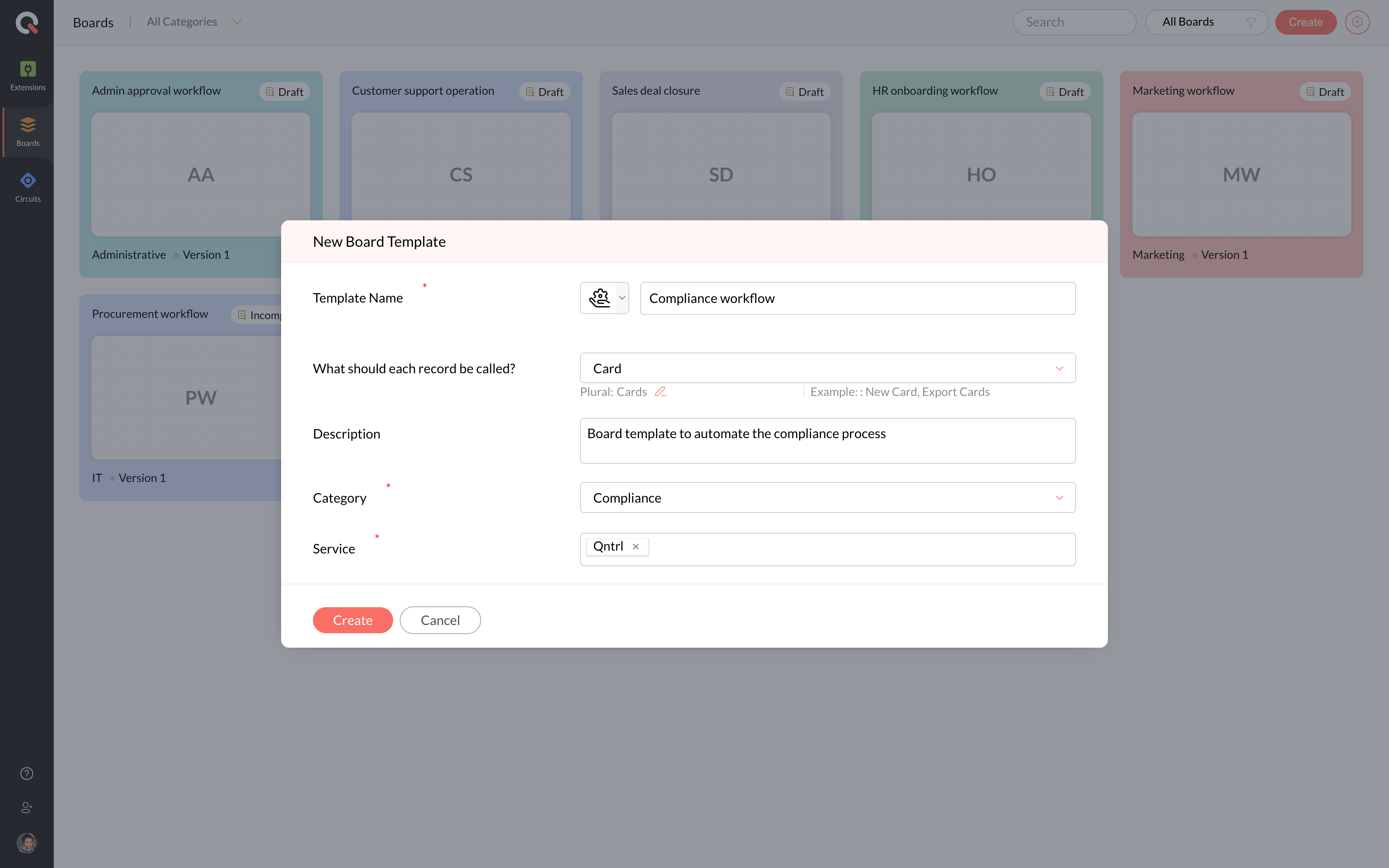Click the Search boards field
Viewport: 1389px width, 868px height.
click(x=1074, y=22)
